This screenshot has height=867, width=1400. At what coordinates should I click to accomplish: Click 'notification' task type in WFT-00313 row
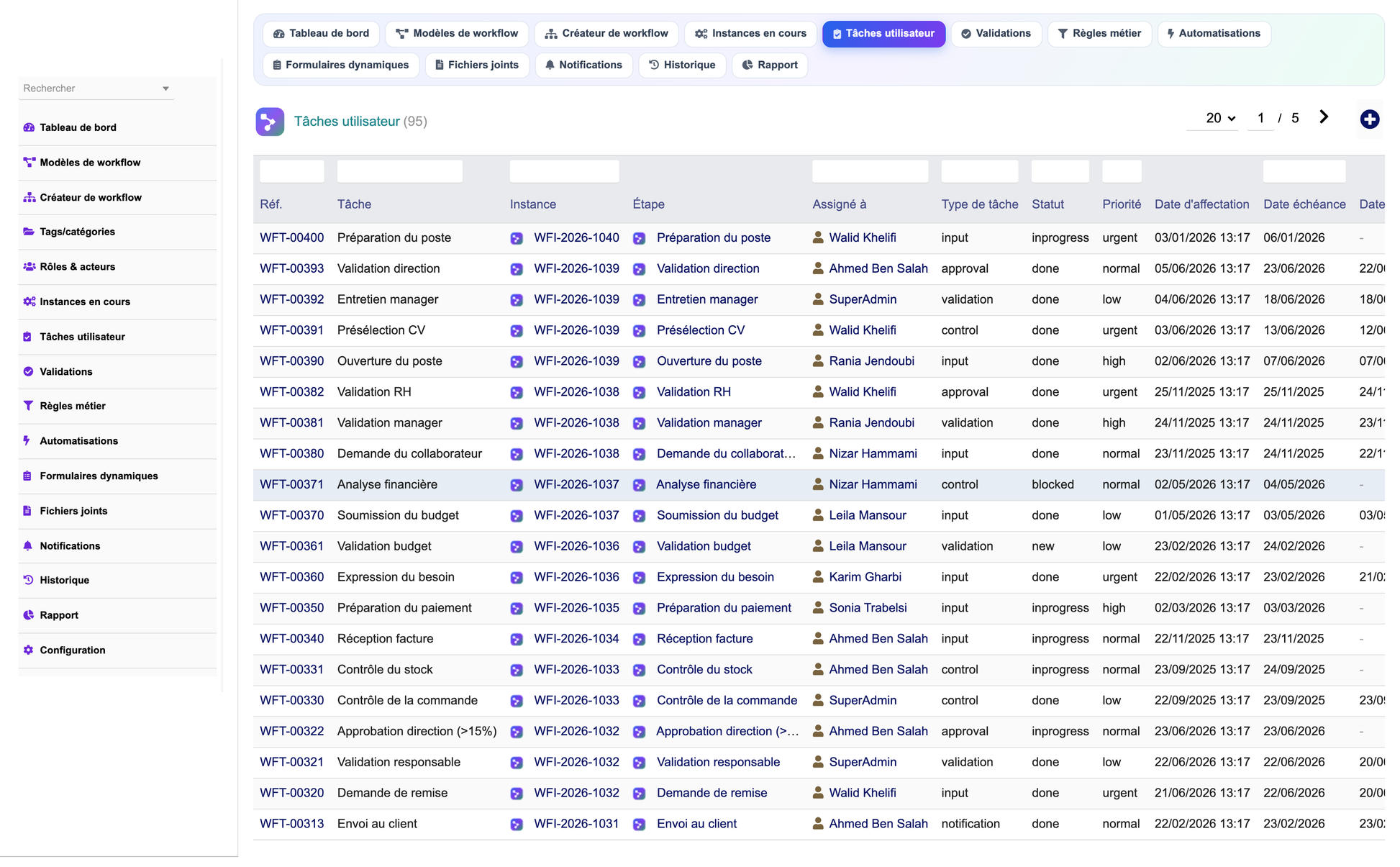coord(970,824)
